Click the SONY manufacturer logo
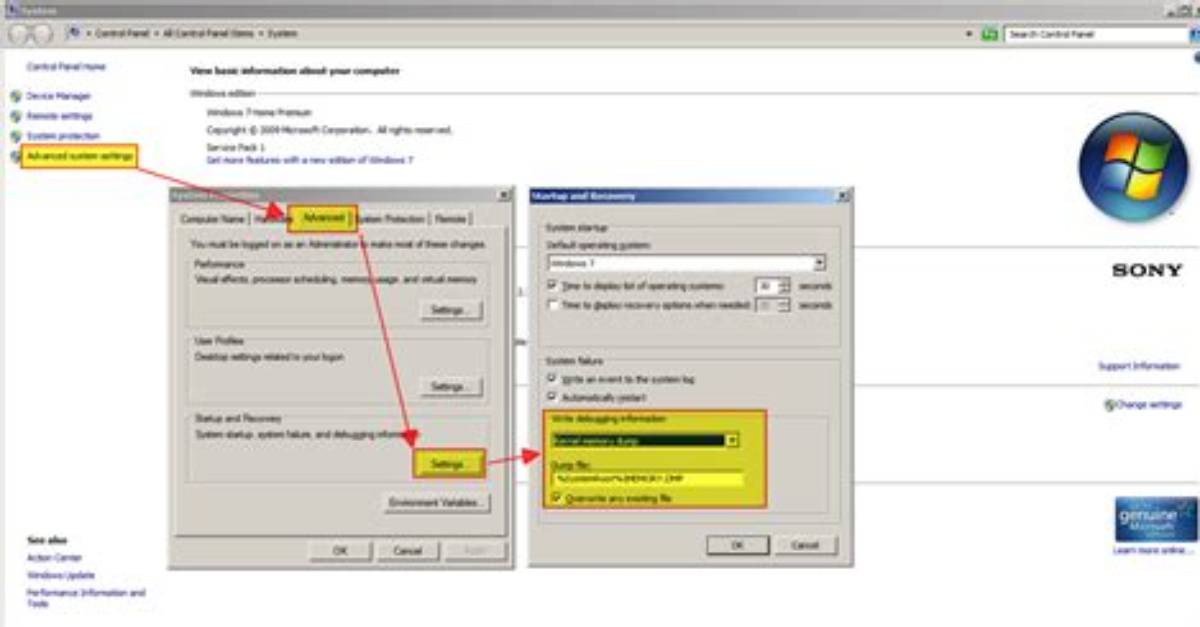The height and width of the screenshot is (627, 1200). [1147, 270]
